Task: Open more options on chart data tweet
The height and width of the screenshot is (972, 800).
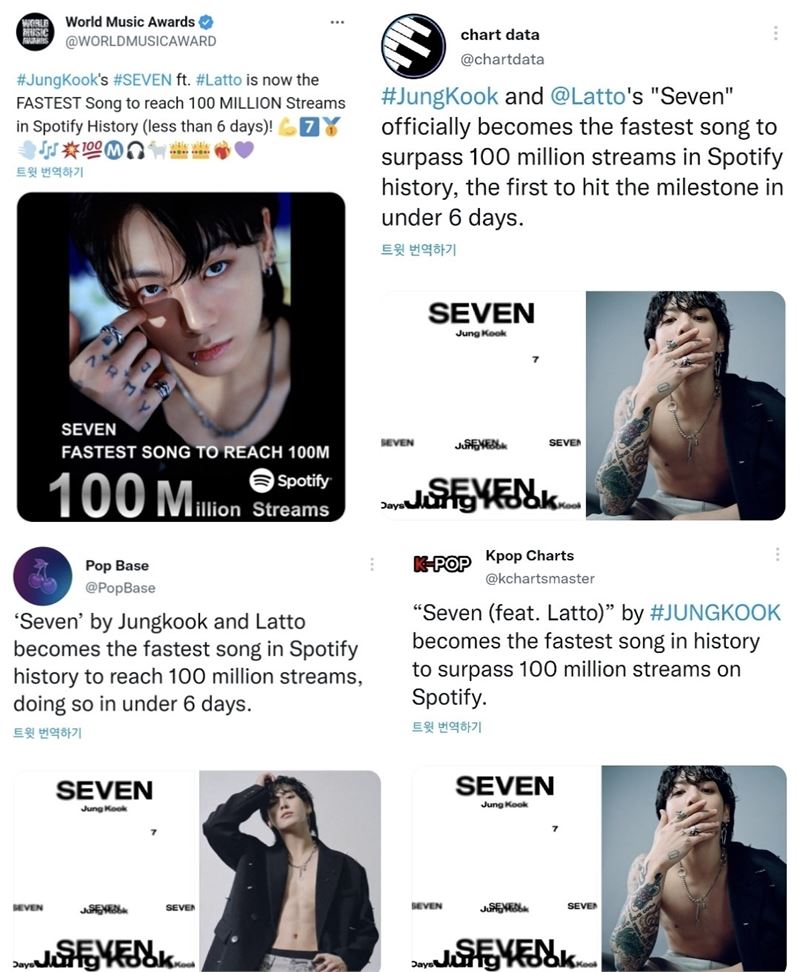Action: coord(775,33)
